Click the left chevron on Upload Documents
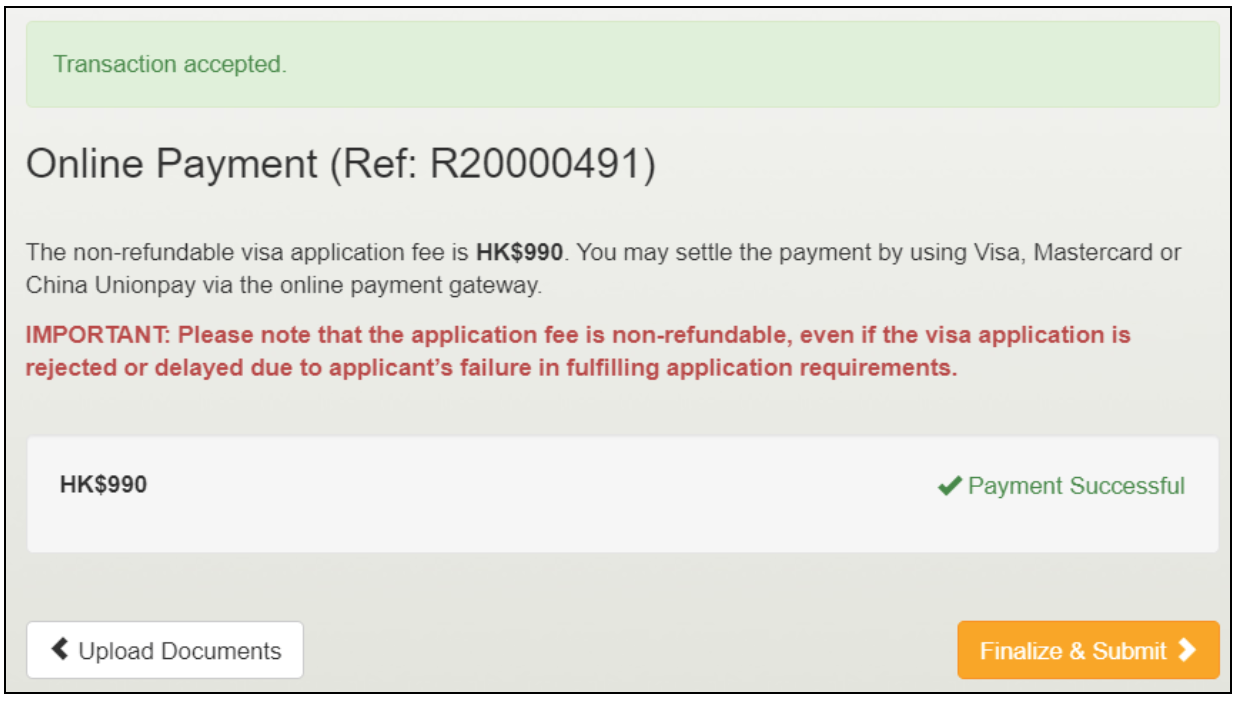Image resolution: width=1240 pixels, height=702 pixels. pos(60,651)
